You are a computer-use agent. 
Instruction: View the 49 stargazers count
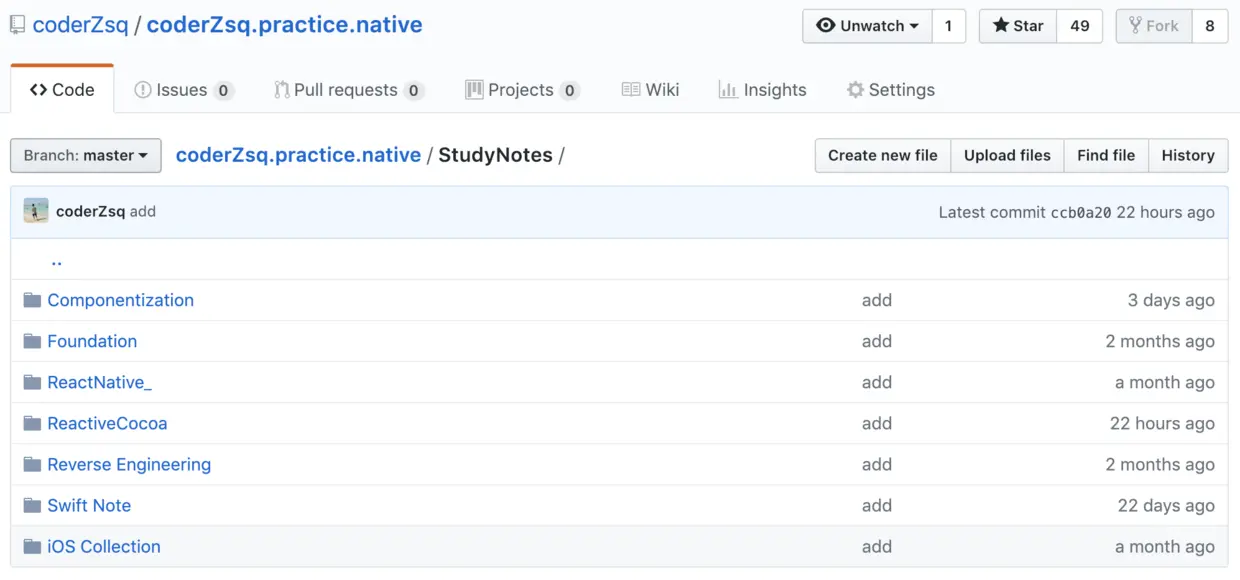click(1079, 26)
